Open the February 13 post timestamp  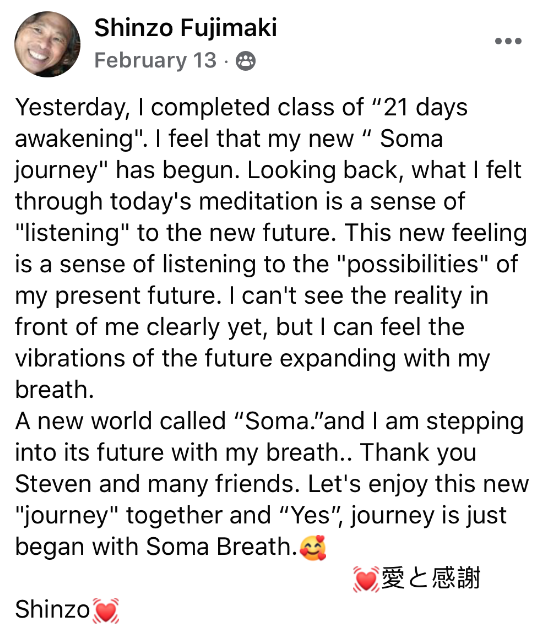155,61
